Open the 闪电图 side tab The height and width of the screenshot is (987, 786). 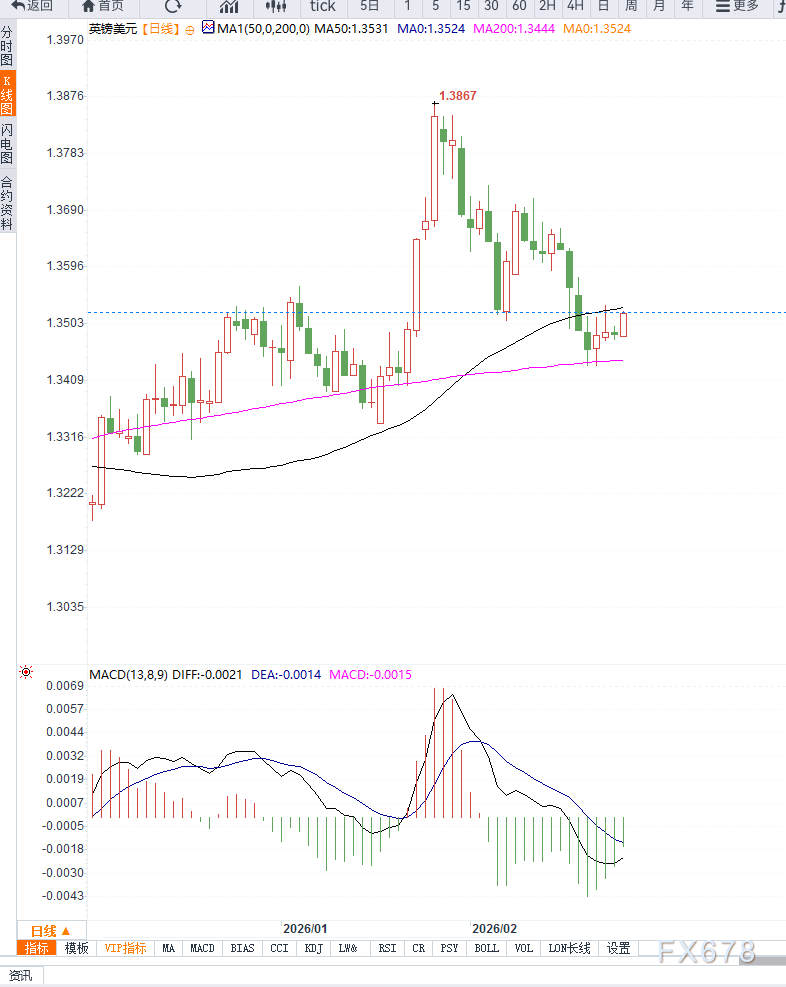pos(7,145)
